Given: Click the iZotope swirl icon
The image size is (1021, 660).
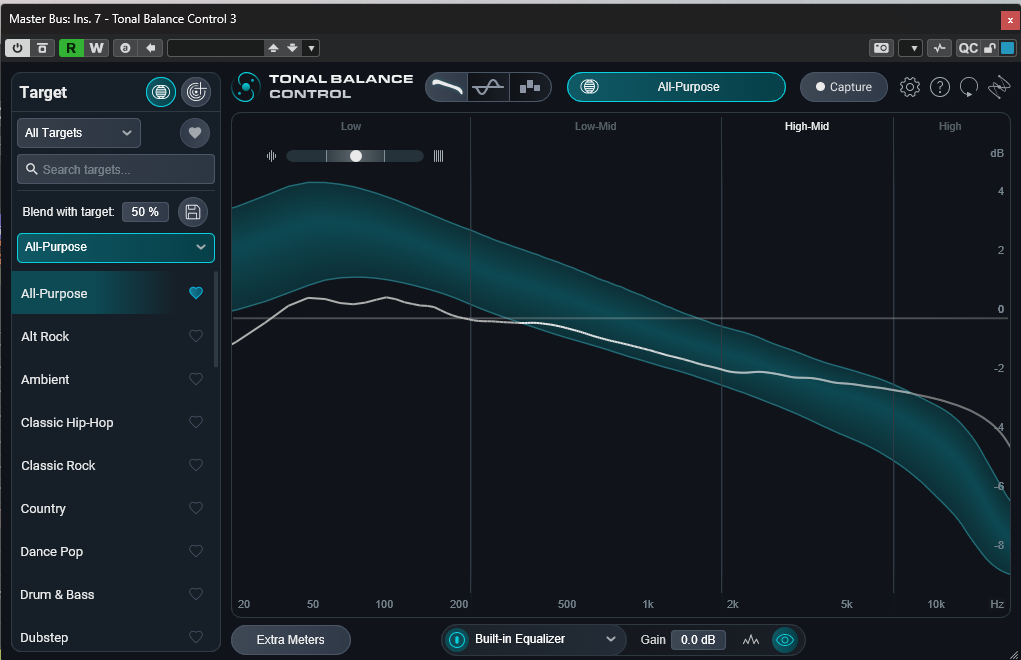Looking at the screenshot, I should [999, 87].
